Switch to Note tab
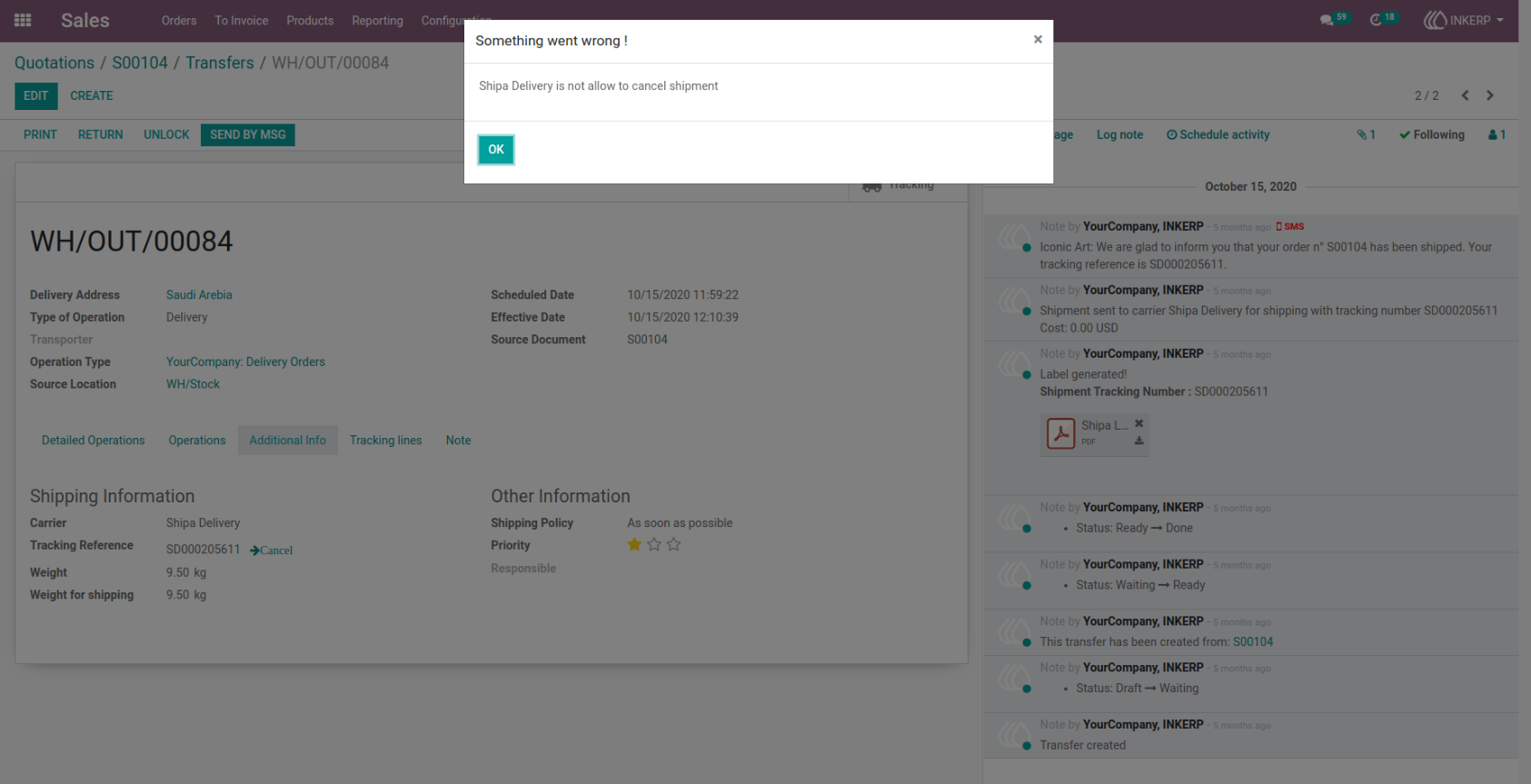 [459, 441]
